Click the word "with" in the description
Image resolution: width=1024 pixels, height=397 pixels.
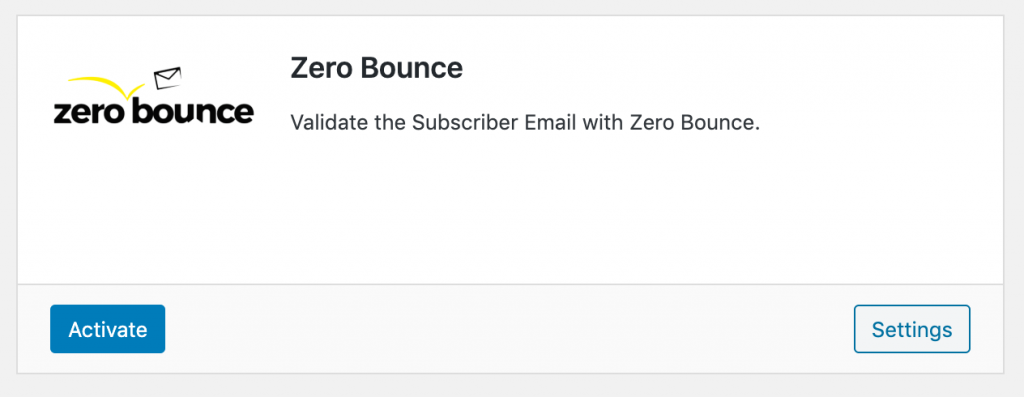pos(603,123)
